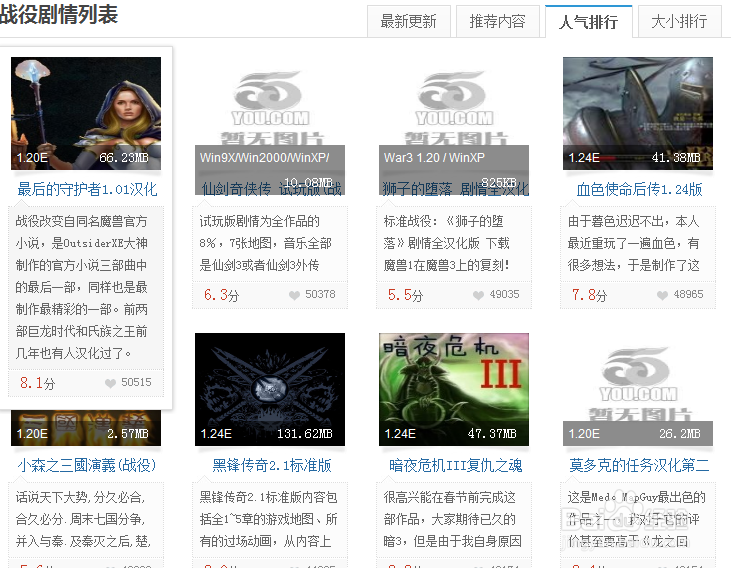The width and height of the screenshot is (731, 568).
Task: Open thumbnail of 血色使命后传1.24版
Action: tap(638, 113)
